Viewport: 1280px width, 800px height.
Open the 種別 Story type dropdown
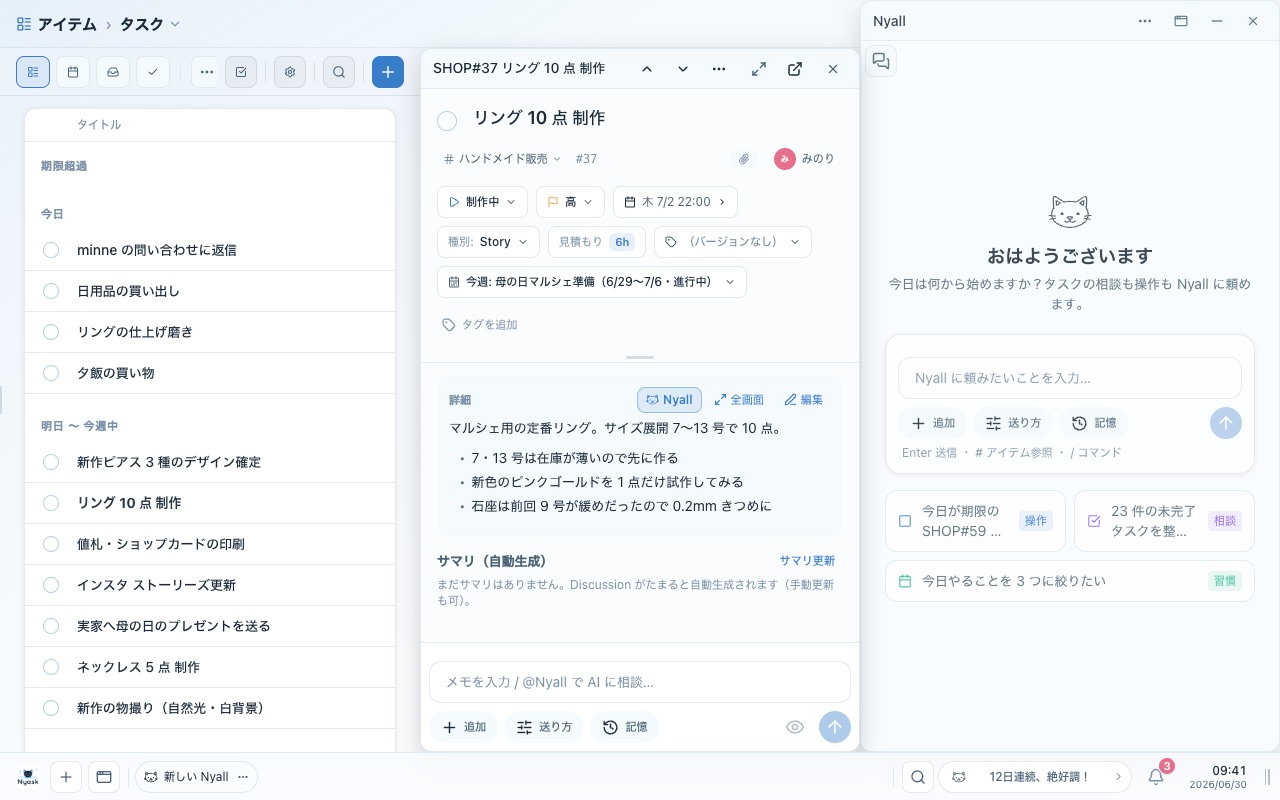click(x=488, y=242)
